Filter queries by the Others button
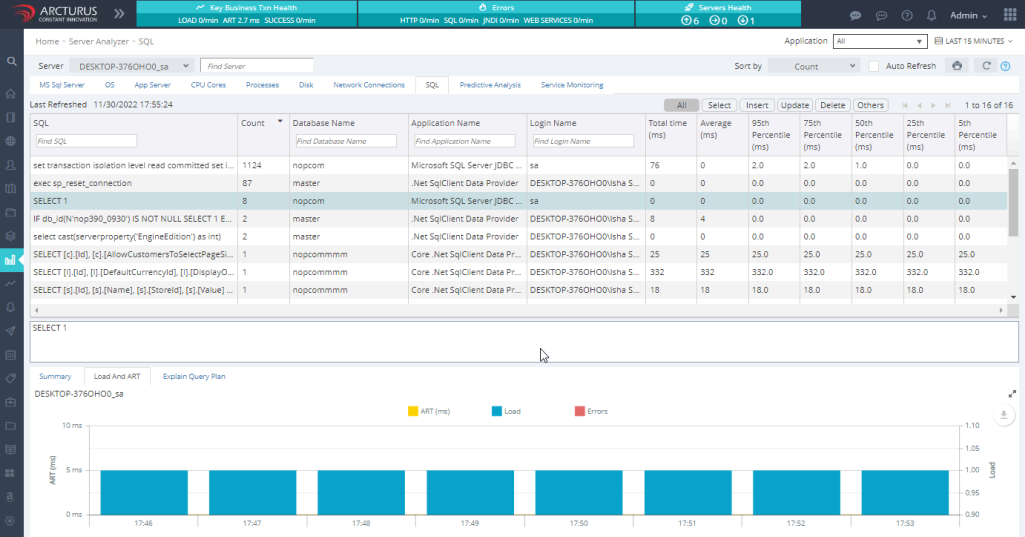1025x537 pixels. [x=870, y=105]
